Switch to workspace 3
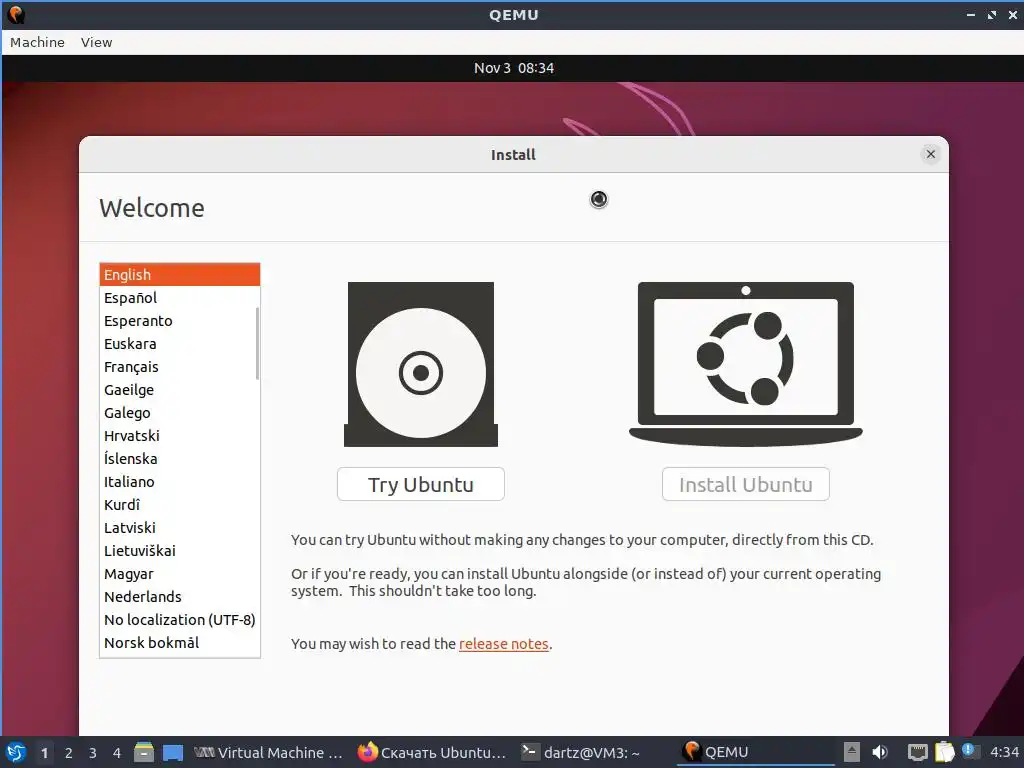 (x=93, y=753)
